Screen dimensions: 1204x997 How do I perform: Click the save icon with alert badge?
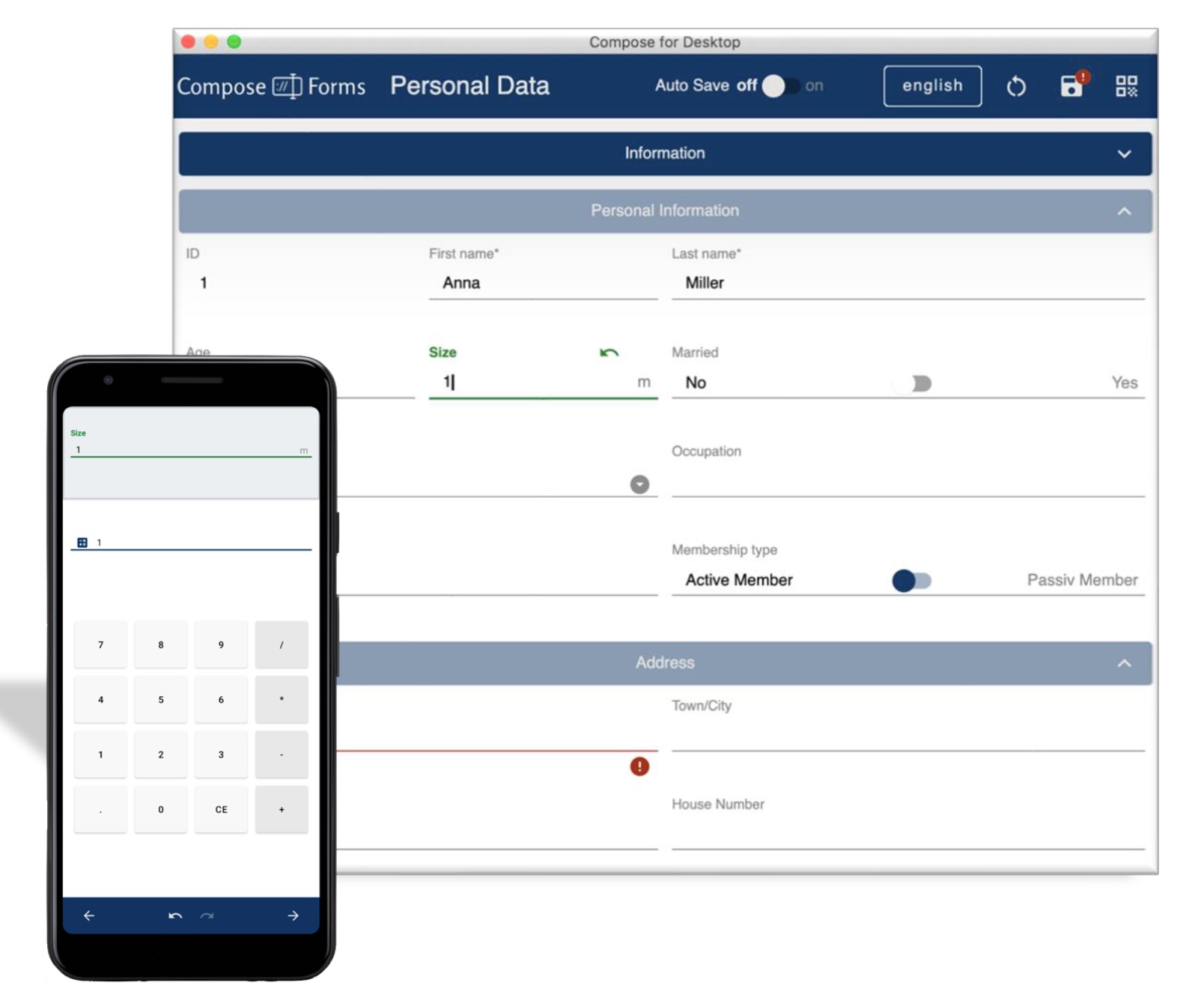[x=1074, y=85]
